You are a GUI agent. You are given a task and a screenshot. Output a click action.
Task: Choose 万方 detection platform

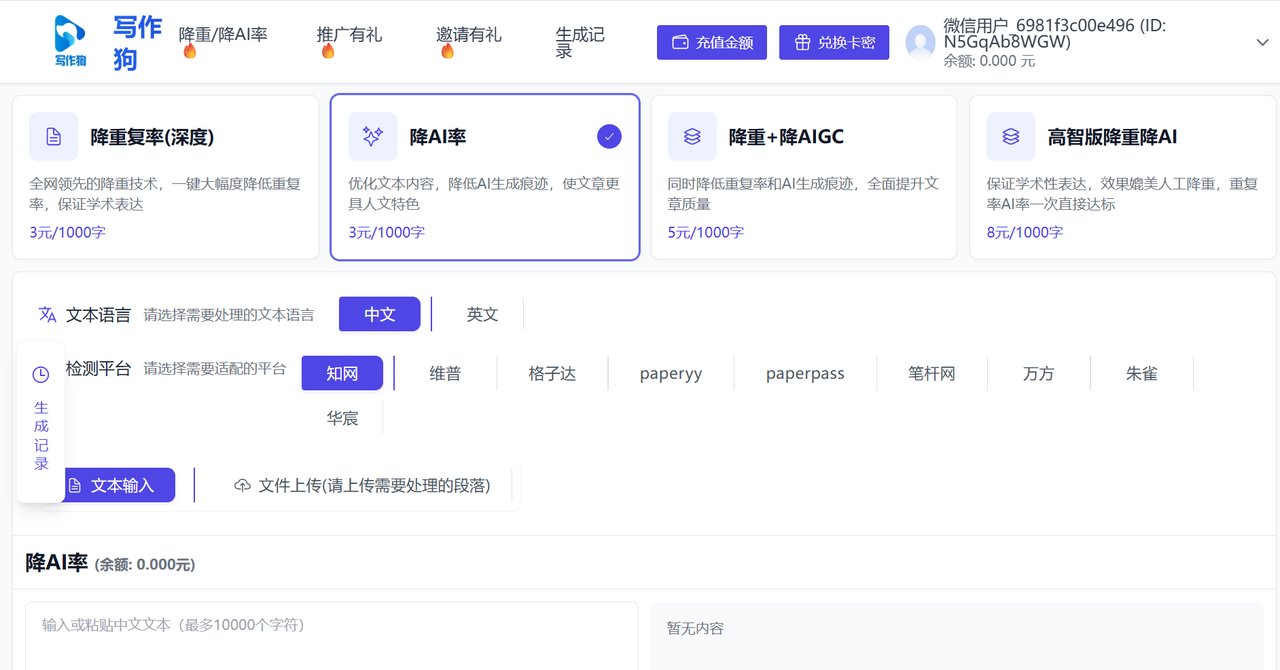tap(1039, 373)
